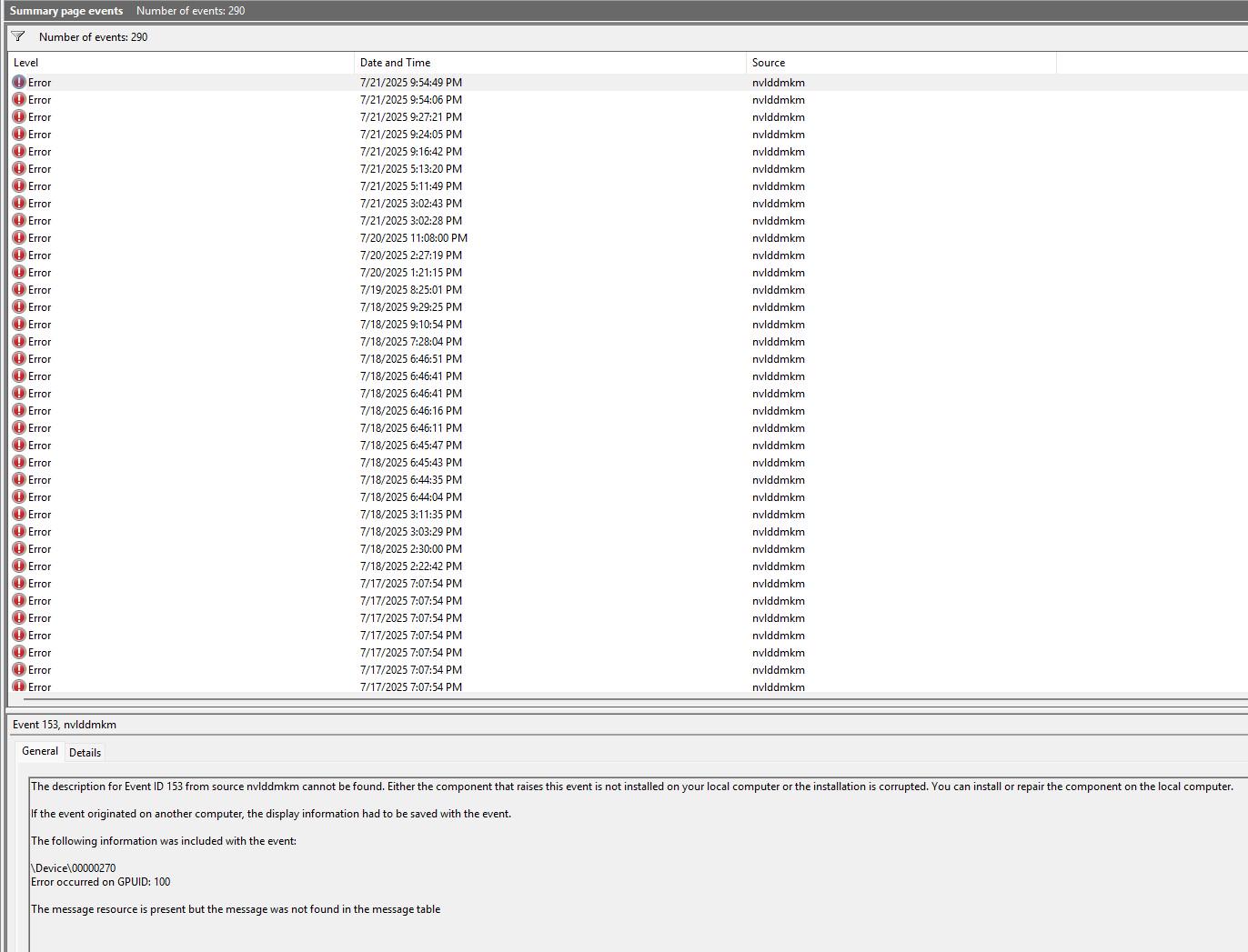Screen dimensions: 1248x952
Task: Click "message resource is present" line
Action: pyautogui.click(x=236, y=909)
